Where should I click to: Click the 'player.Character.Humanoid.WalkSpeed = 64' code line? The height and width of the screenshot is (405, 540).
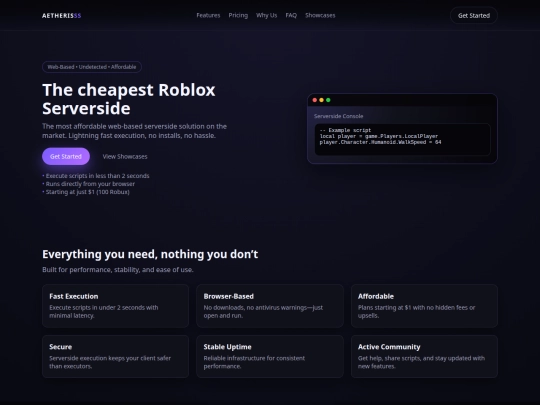coord(380,142)
